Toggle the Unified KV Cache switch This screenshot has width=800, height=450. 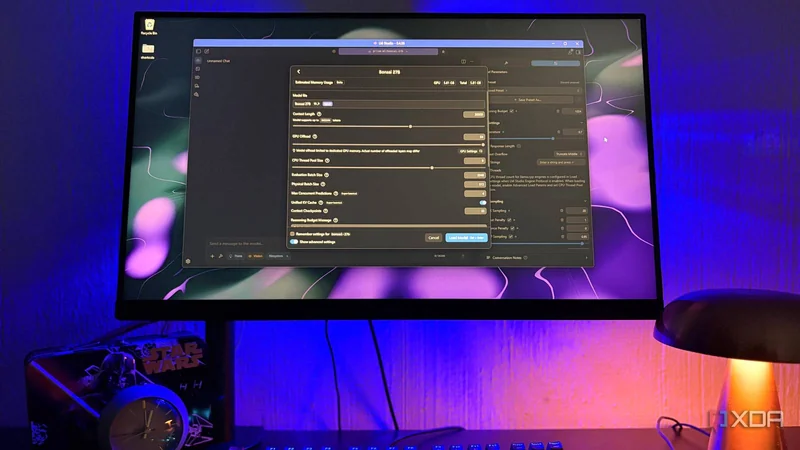tap(483, 203)
